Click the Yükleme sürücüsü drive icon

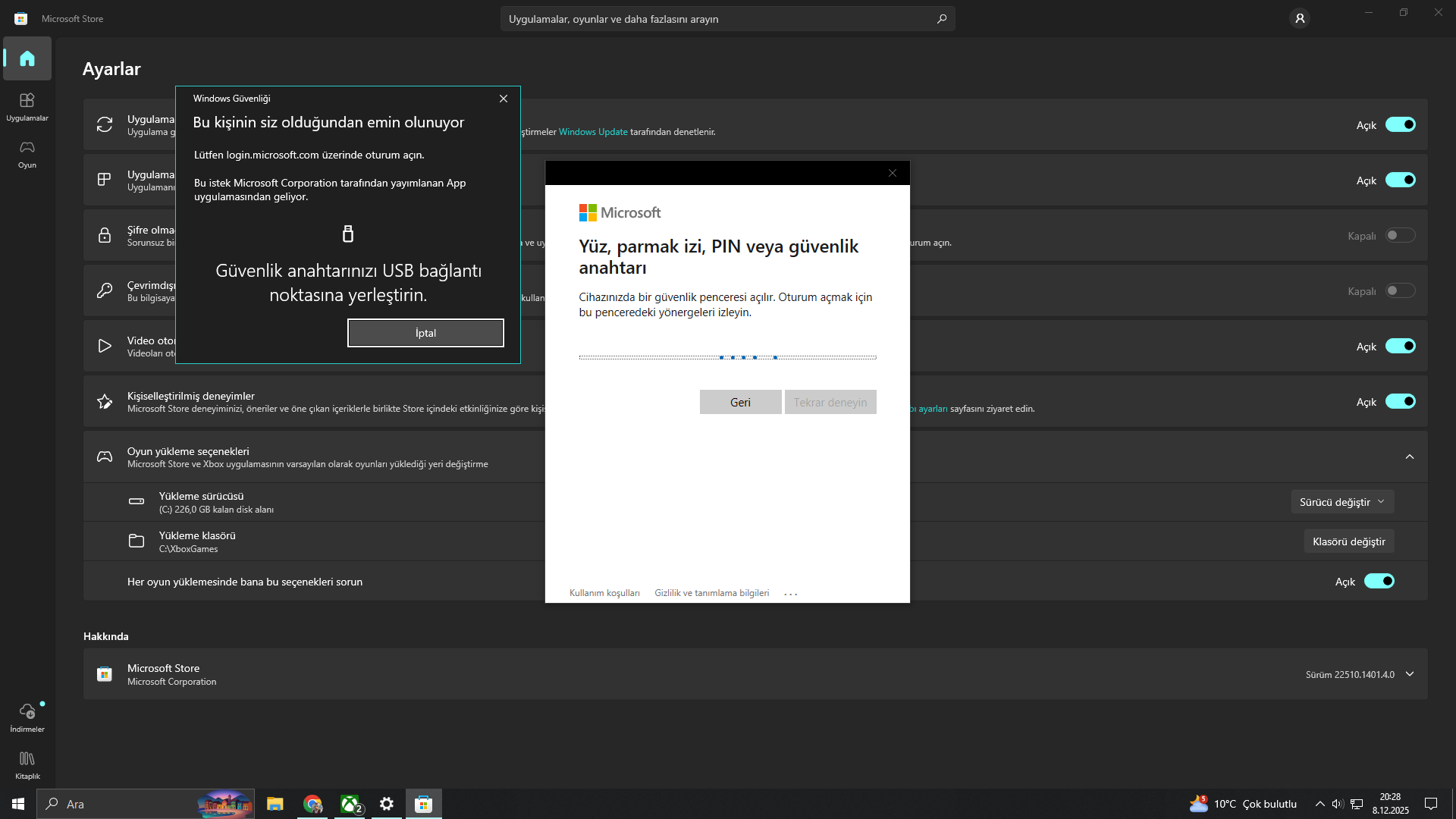click(136, 501)
